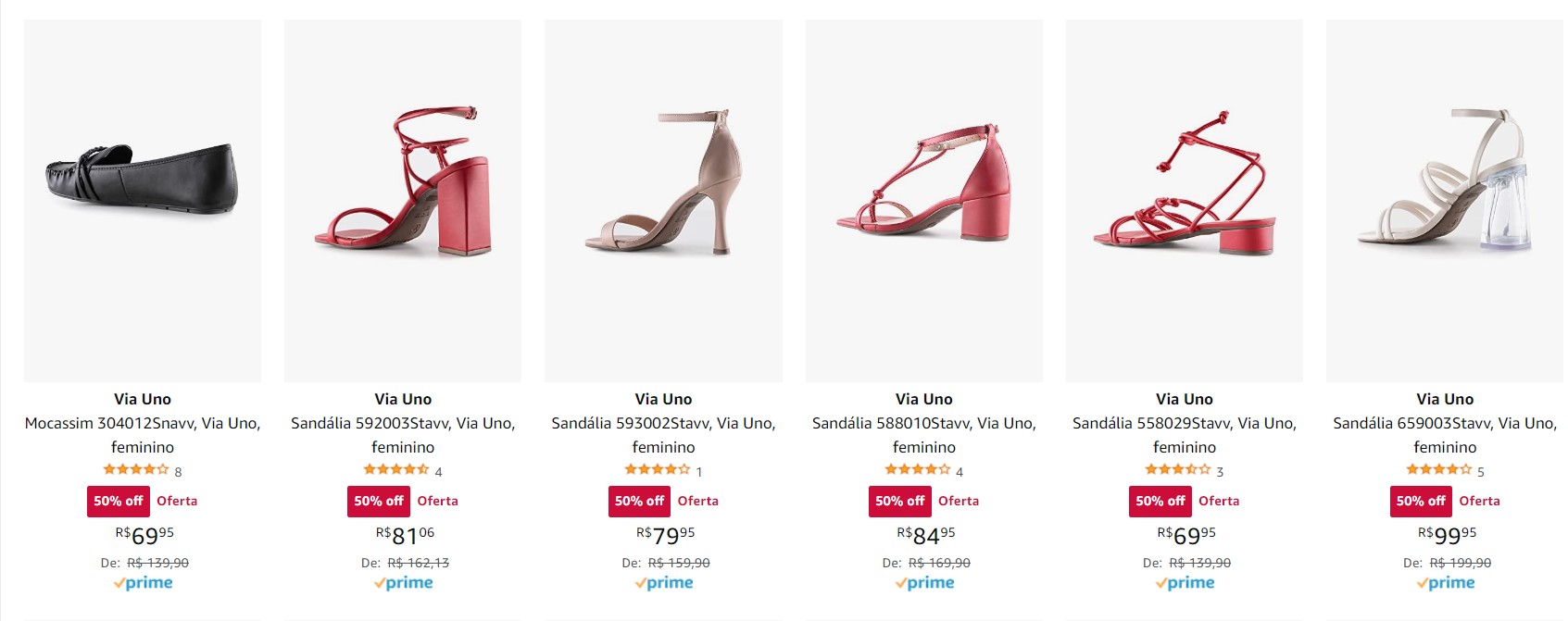The image size is (1568, 621).
Task: Click the Prime icon under Sandália 592003Stavv
Action: [405, 582]
